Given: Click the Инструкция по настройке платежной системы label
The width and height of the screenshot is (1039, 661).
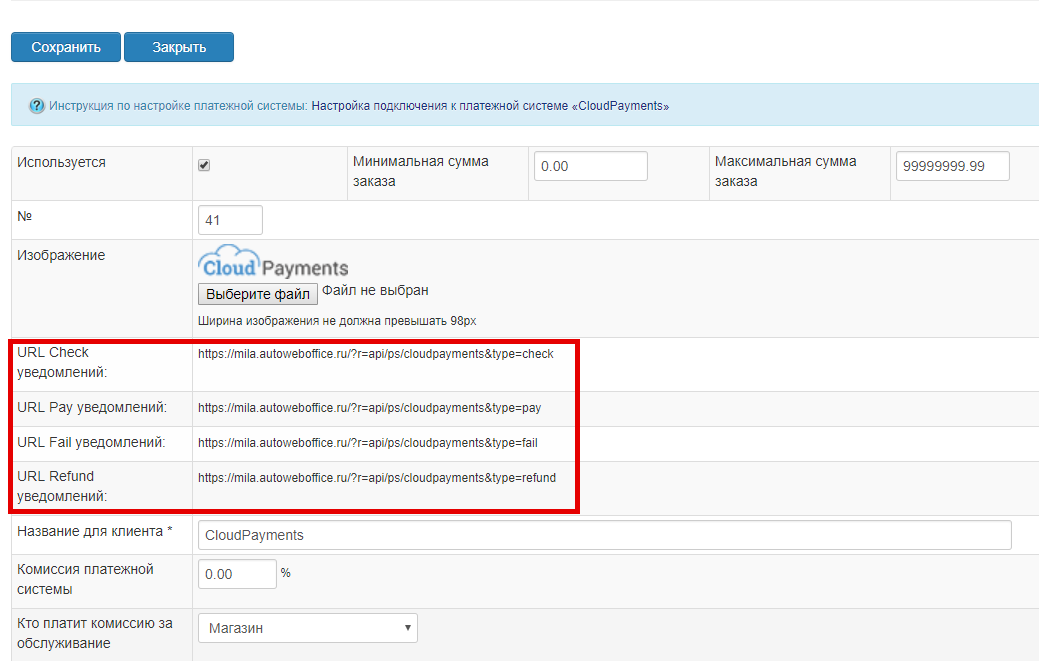Looking at the screenshot, I should pyautogui.click(x=178, y=105).
